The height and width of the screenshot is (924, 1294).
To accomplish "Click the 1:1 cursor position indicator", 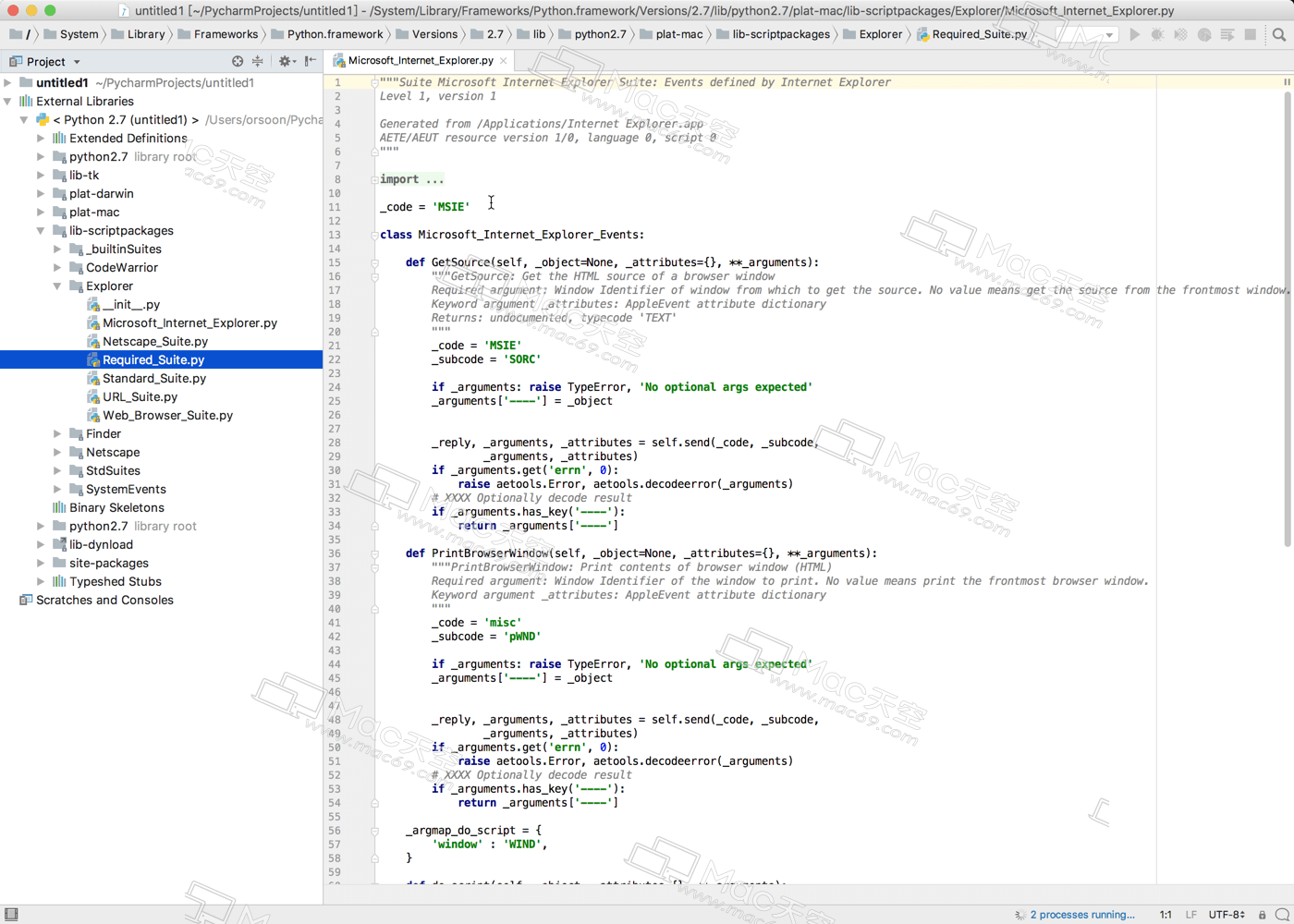I will coord(1166,915).
